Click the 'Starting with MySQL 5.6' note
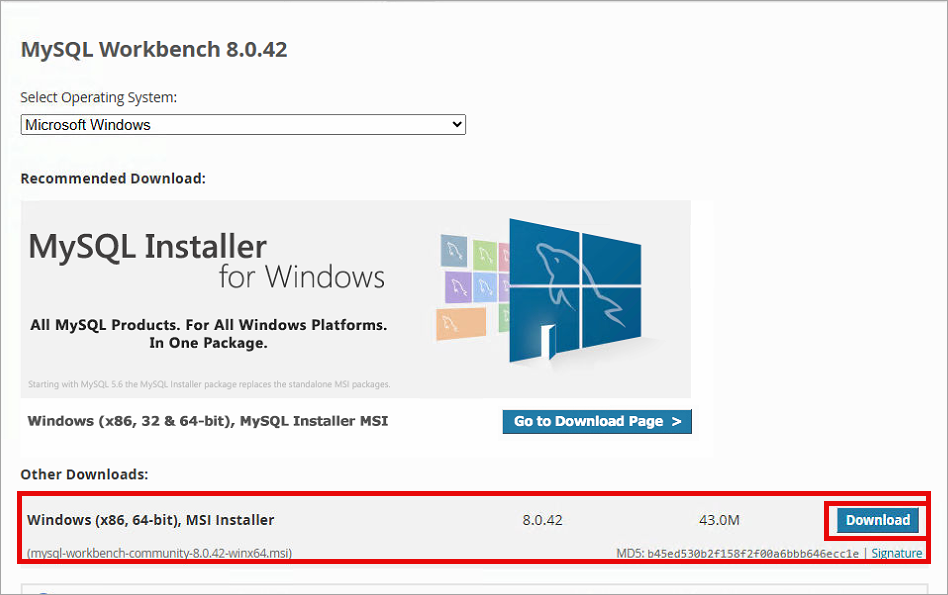The width and height of the screenshot is (948, 595). tap(209, 384)
